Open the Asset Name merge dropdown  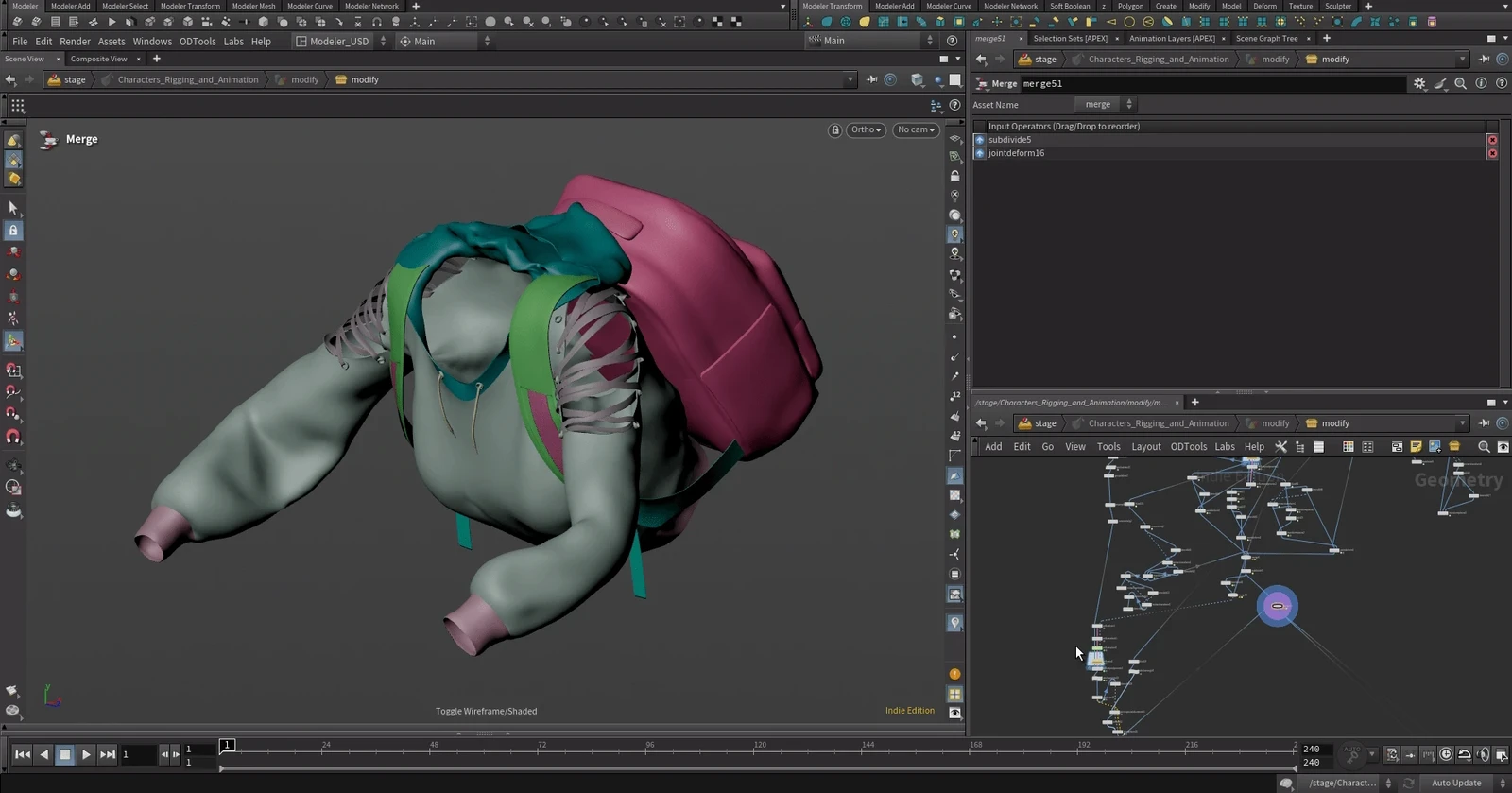pyautogui.click(x=1104, y=105)
